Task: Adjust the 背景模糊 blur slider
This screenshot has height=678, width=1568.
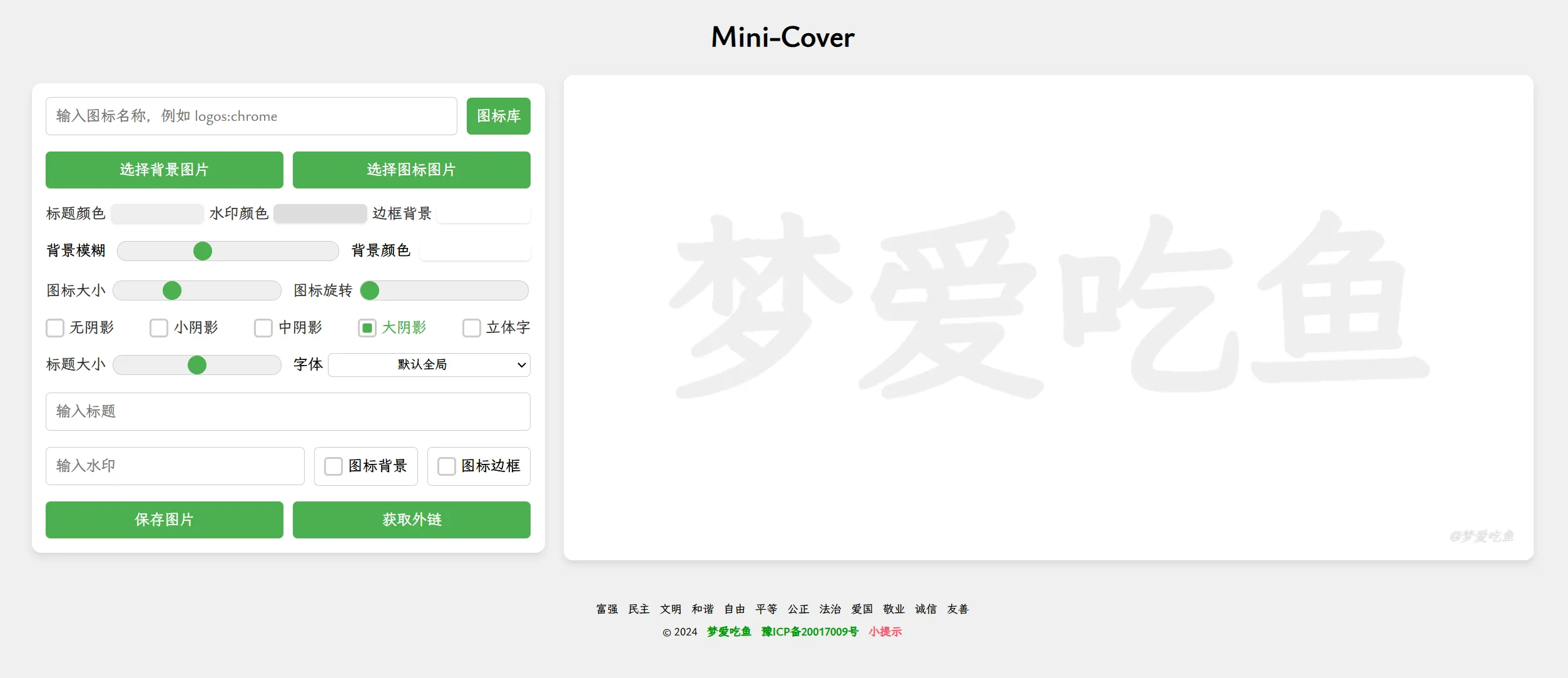Action: tap(201, 250)
